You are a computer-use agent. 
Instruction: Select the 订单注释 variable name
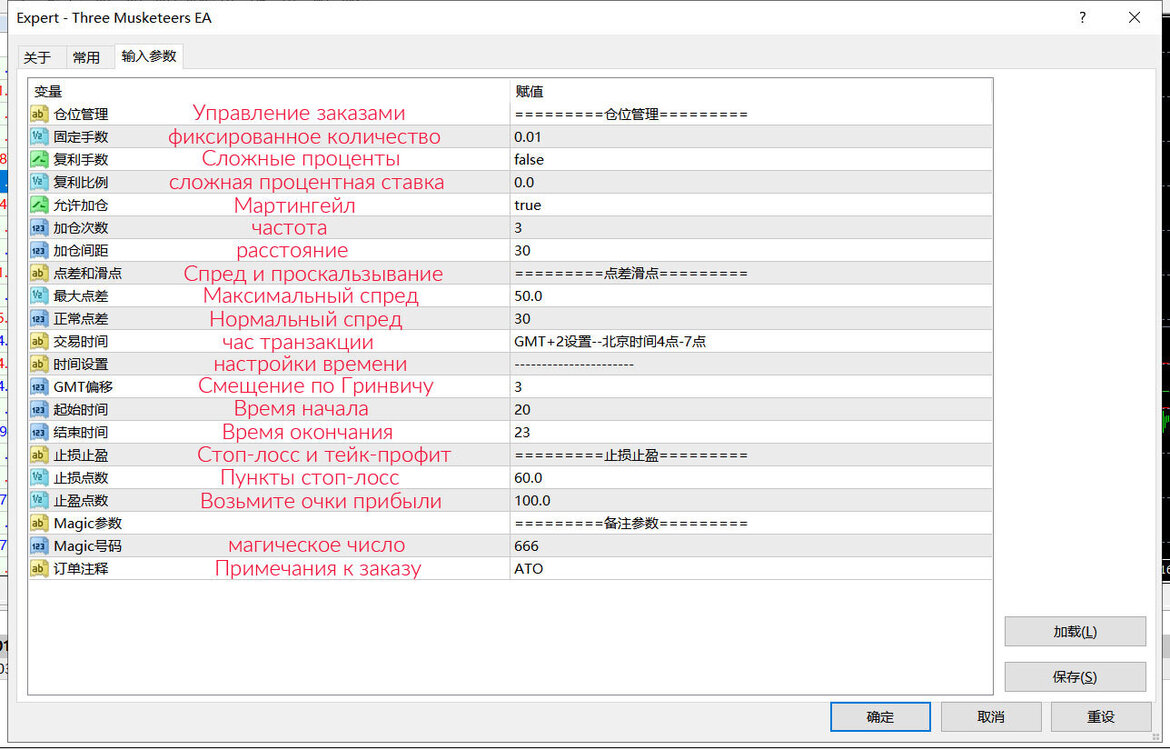[81, 569]
